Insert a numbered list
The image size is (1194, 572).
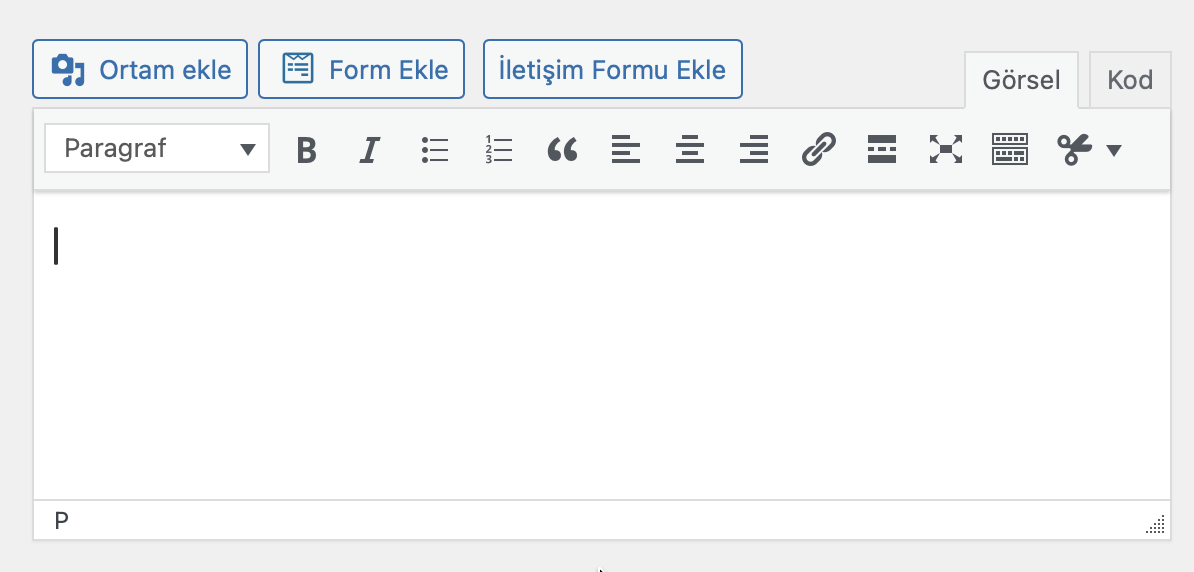tap(498, 149)
